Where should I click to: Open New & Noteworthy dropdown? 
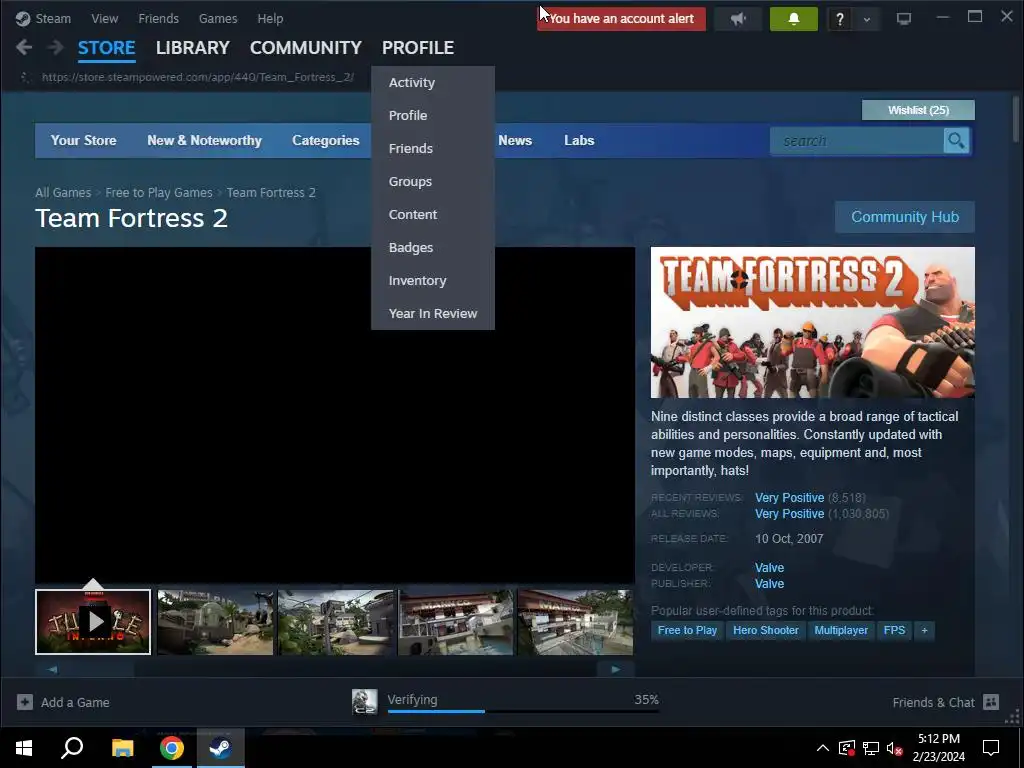click(204, 140)
